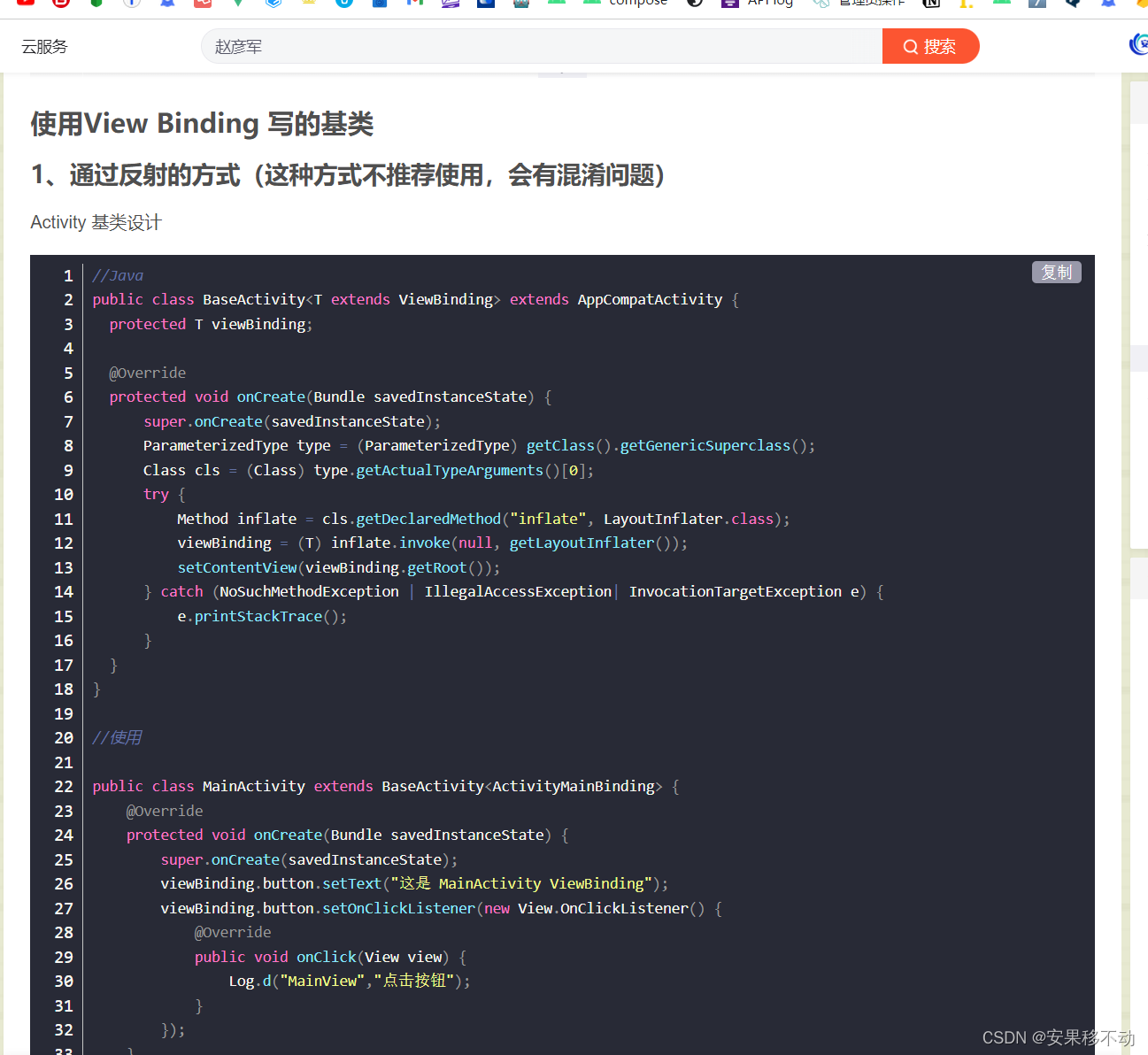Open the Facebook bookmark icon
This screenshot has height=1055, width=1148.
click(x=131, y=3)
